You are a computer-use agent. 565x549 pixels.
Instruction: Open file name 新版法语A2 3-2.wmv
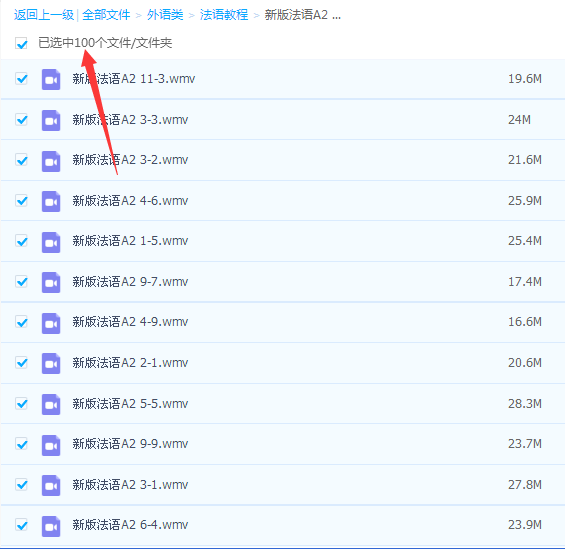click(x=130, y=160)
